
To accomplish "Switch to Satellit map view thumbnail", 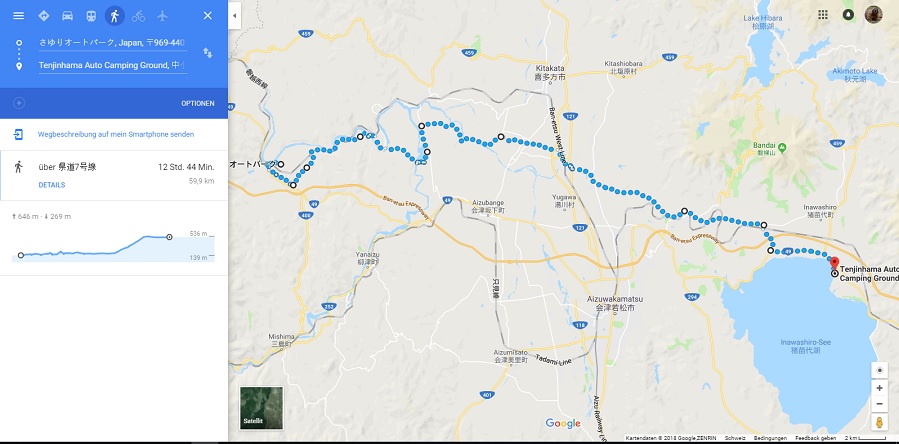I will [x=261, y=407].
